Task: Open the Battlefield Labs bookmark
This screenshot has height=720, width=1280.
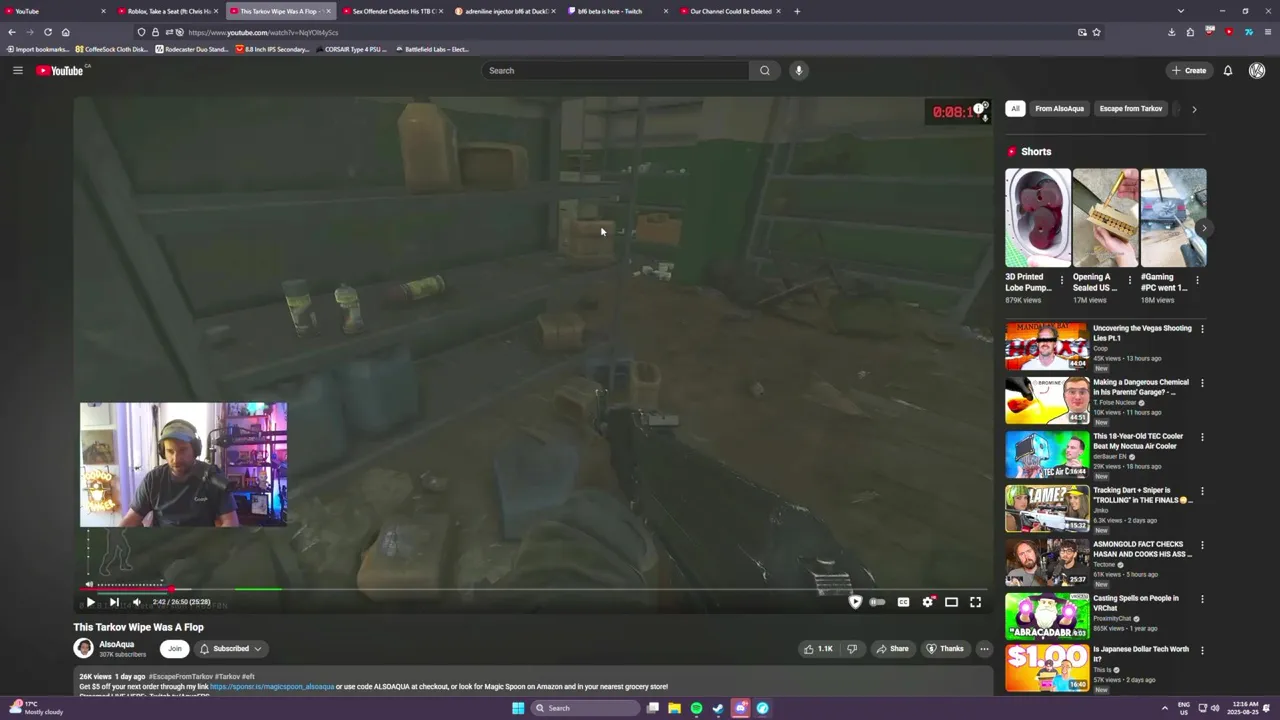Action: pos(432,49)
